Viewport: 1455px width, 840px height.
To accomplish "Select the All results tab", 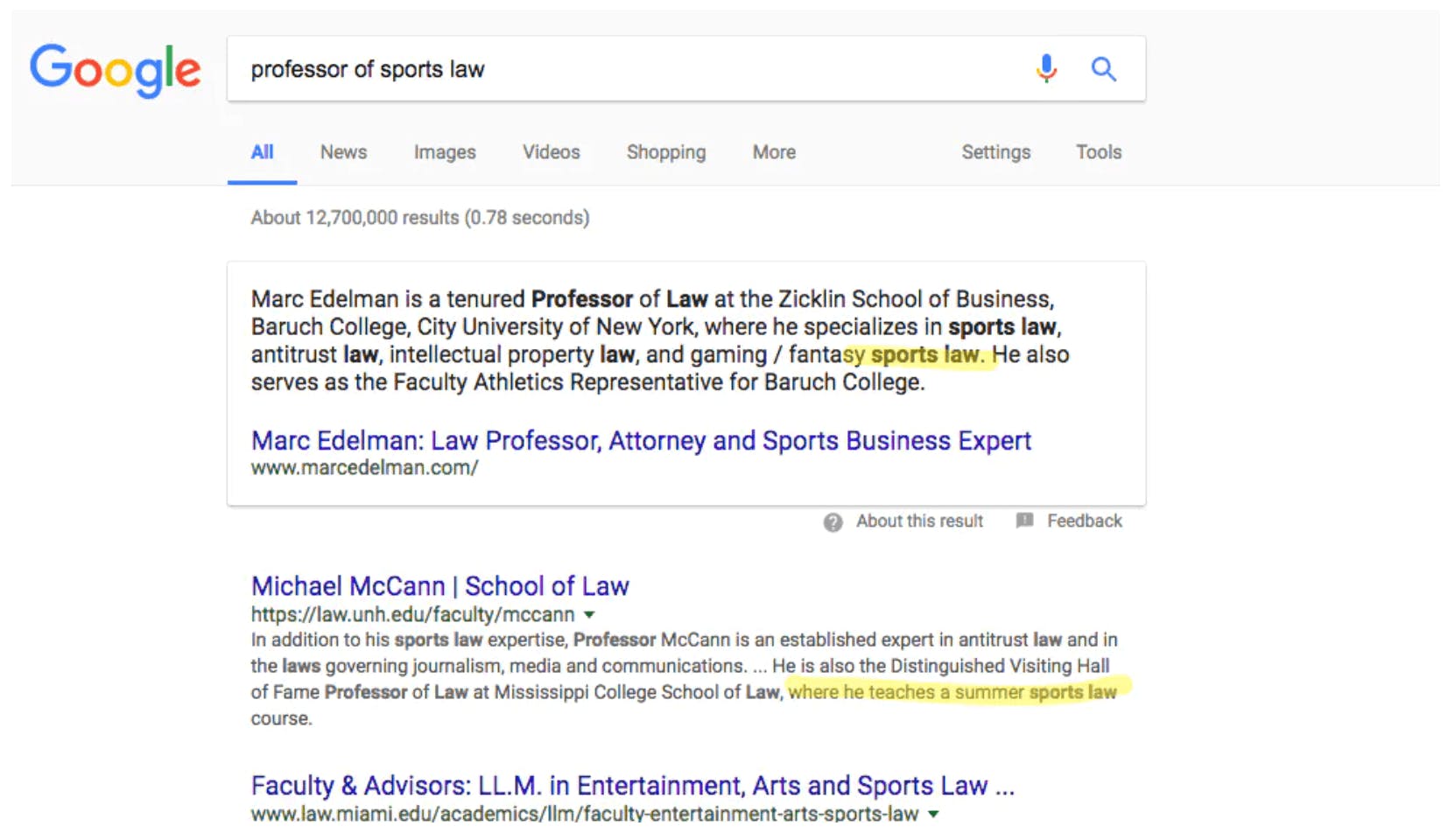I will pyautogui.click(x=262, y=152).
